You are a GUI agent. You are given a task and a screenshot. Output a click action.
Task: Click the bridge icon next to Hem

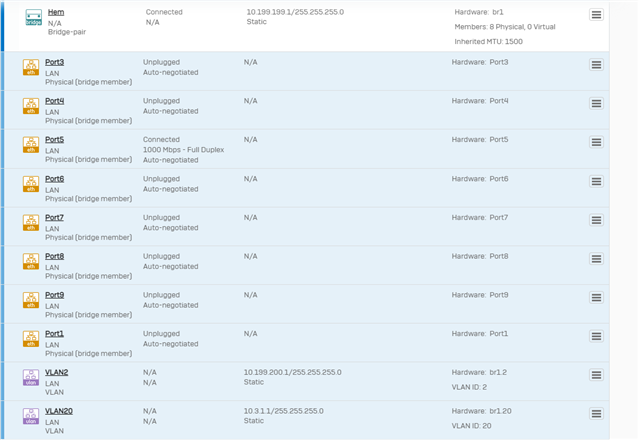[x=33, y=18]
